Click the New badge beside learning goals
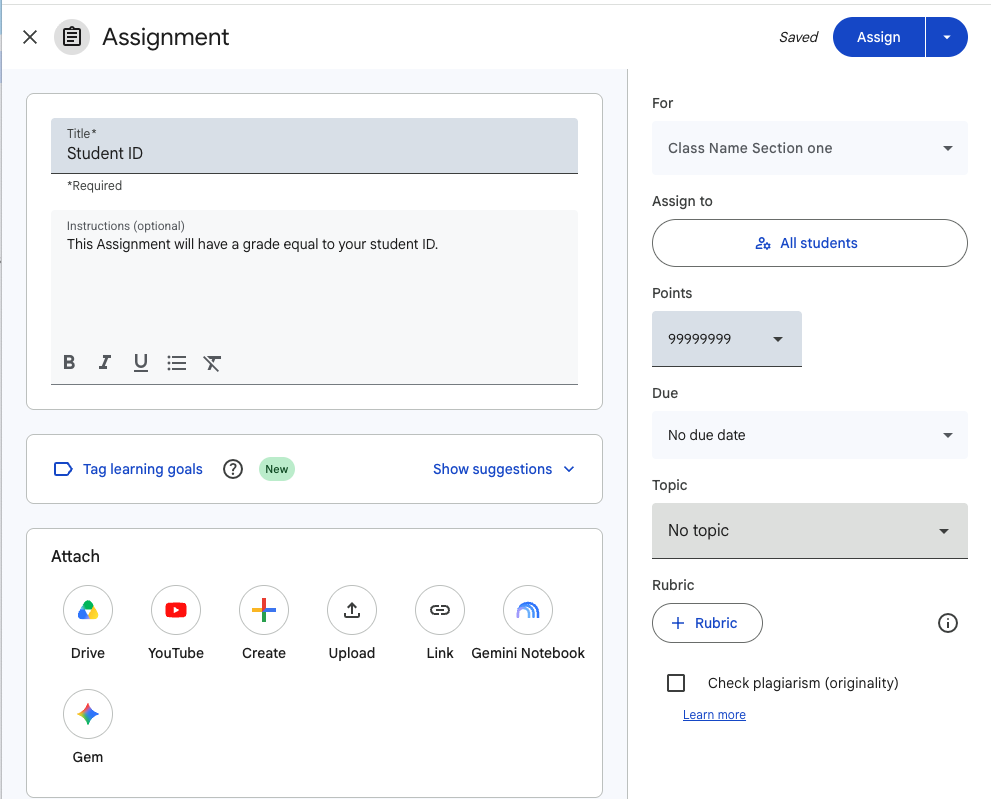The image size is (991, 799). [x=277, y=469]
